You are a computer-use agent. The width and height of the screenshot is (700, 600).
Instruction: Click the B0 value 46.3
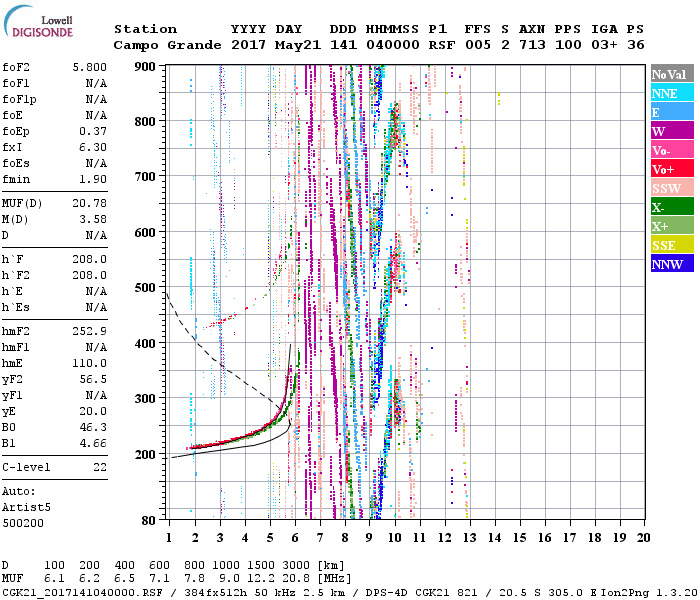pyautogui.click(x=93, y=428)
